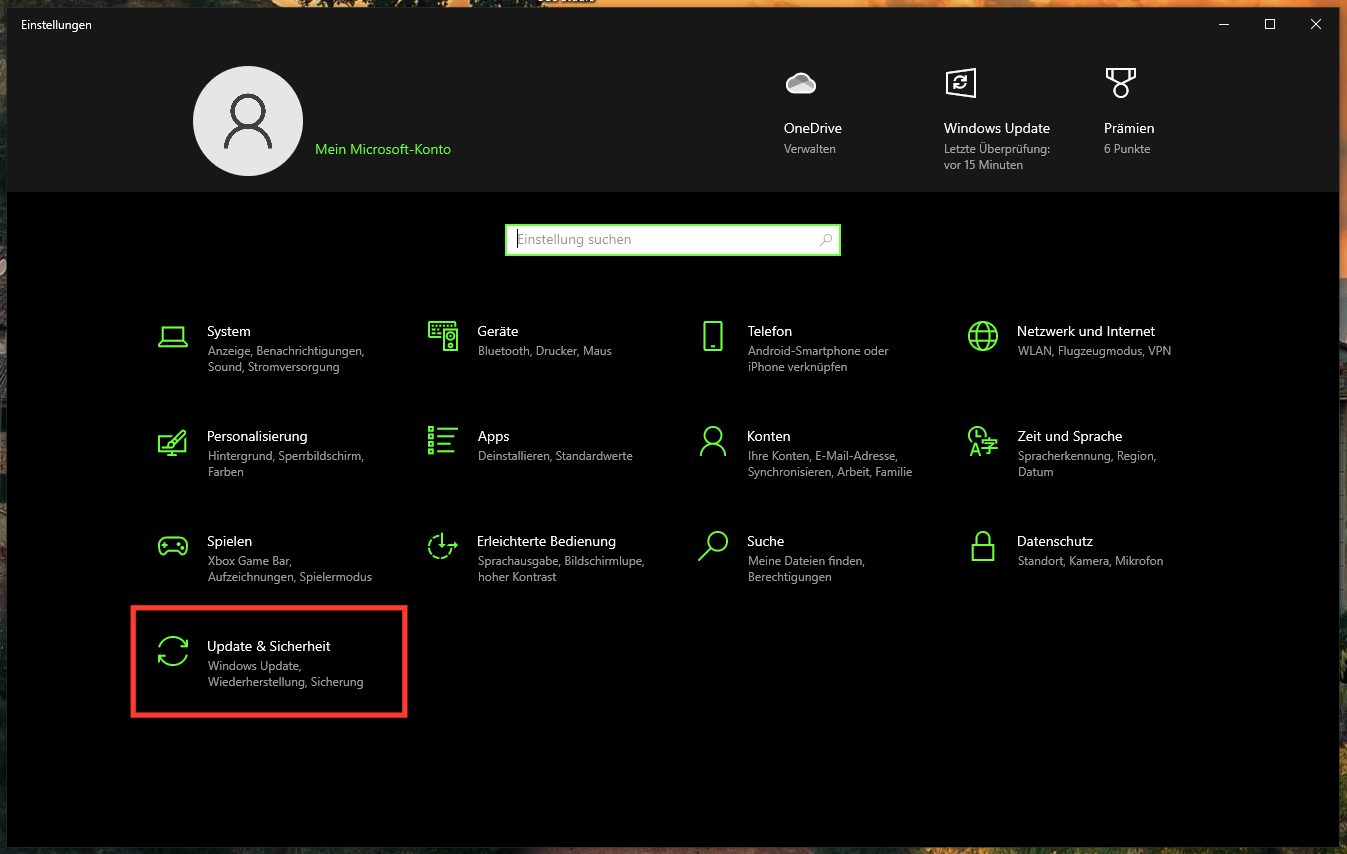
Task: Select the Personalisierung paintbrush icon
Action: 173,442
